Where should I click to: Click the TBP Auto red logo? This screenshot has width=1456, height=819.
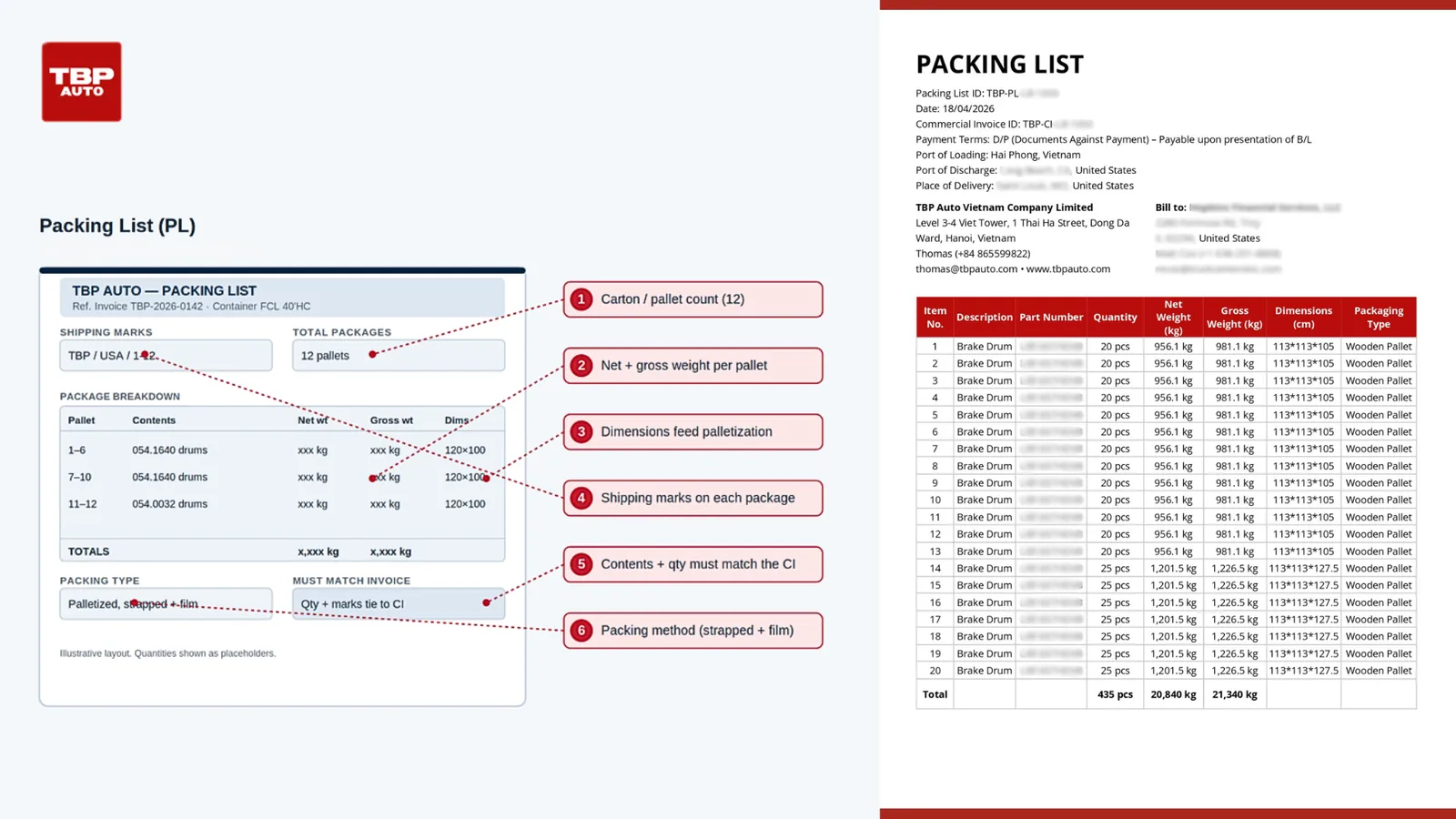[82, 82]
